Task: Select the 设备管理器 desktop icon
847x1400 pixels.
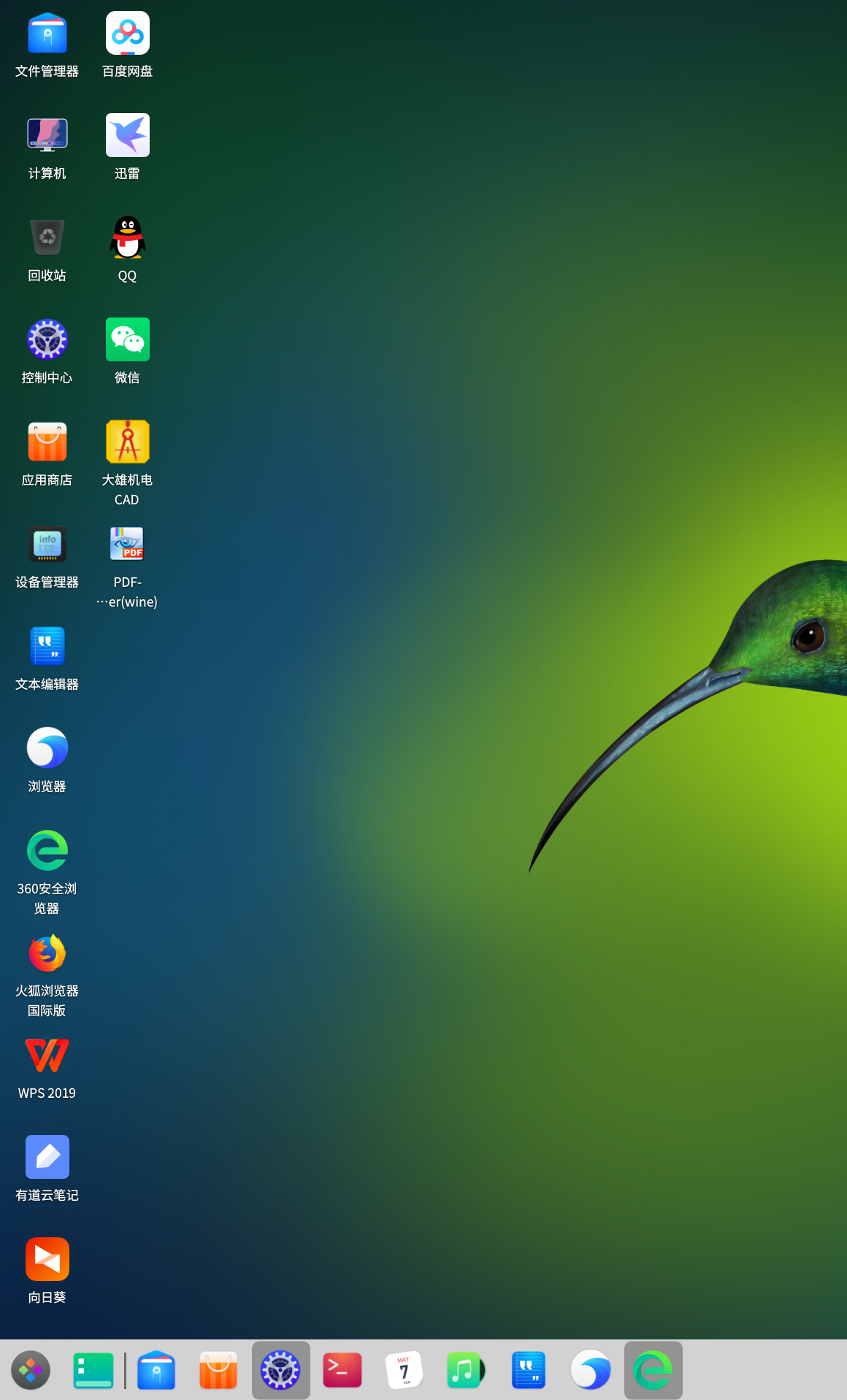Action: point(47,544)
